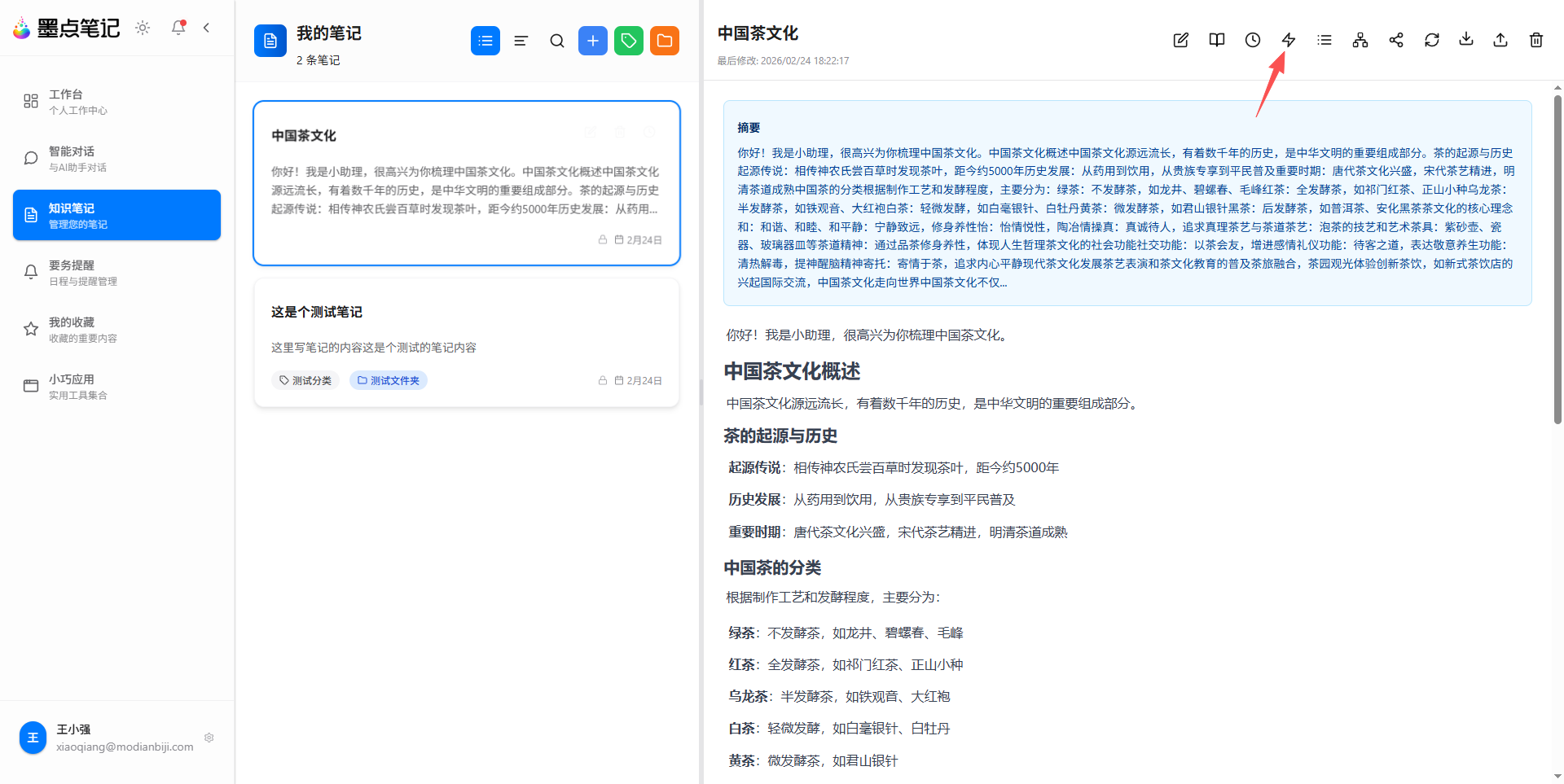The height and width of the screenshot is (784, 1564).
Task: Open the sort options next to list view
Action: [521, 40]
